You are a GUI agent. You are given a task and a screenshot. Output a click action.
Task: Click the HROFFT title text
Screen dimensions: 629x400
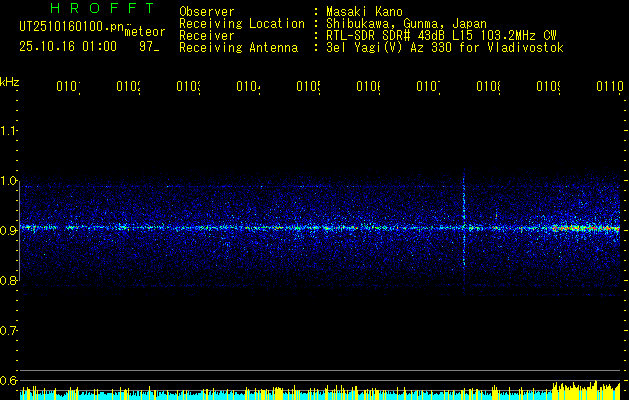(102, 8)
